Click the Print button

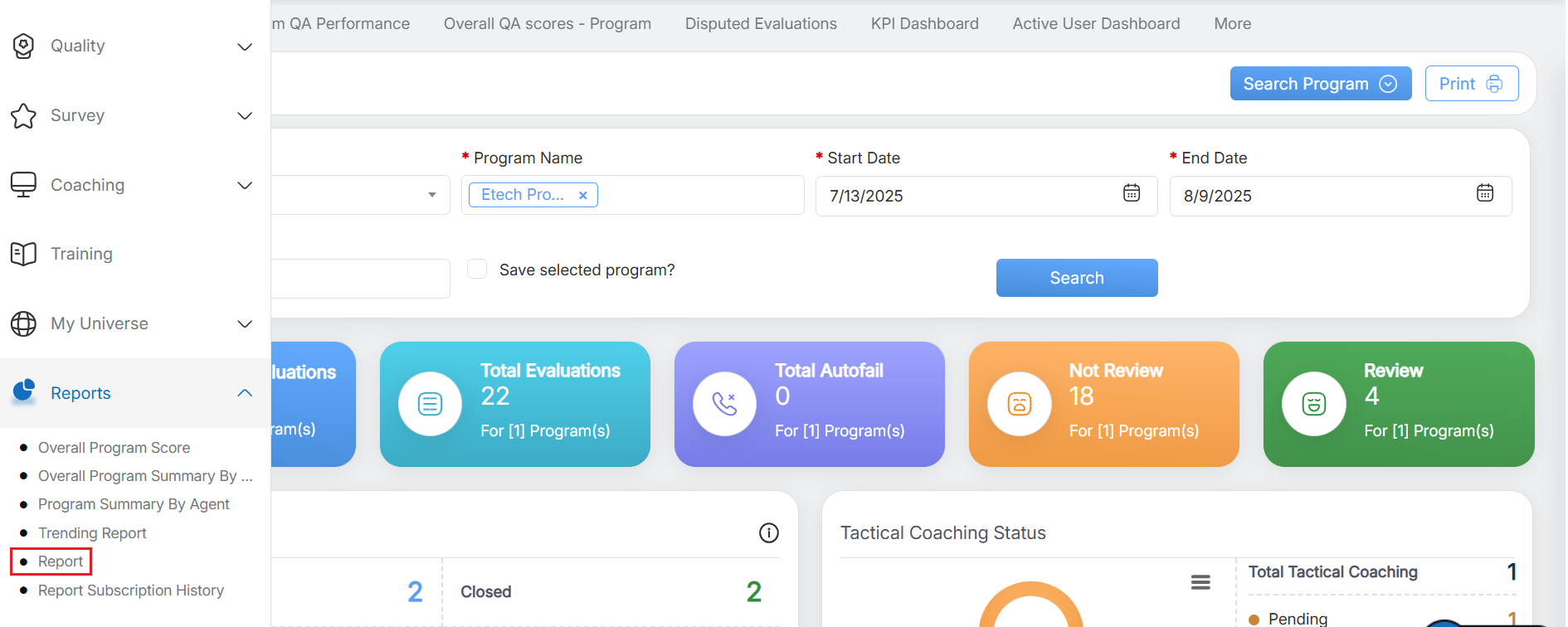pos(1471,84)
